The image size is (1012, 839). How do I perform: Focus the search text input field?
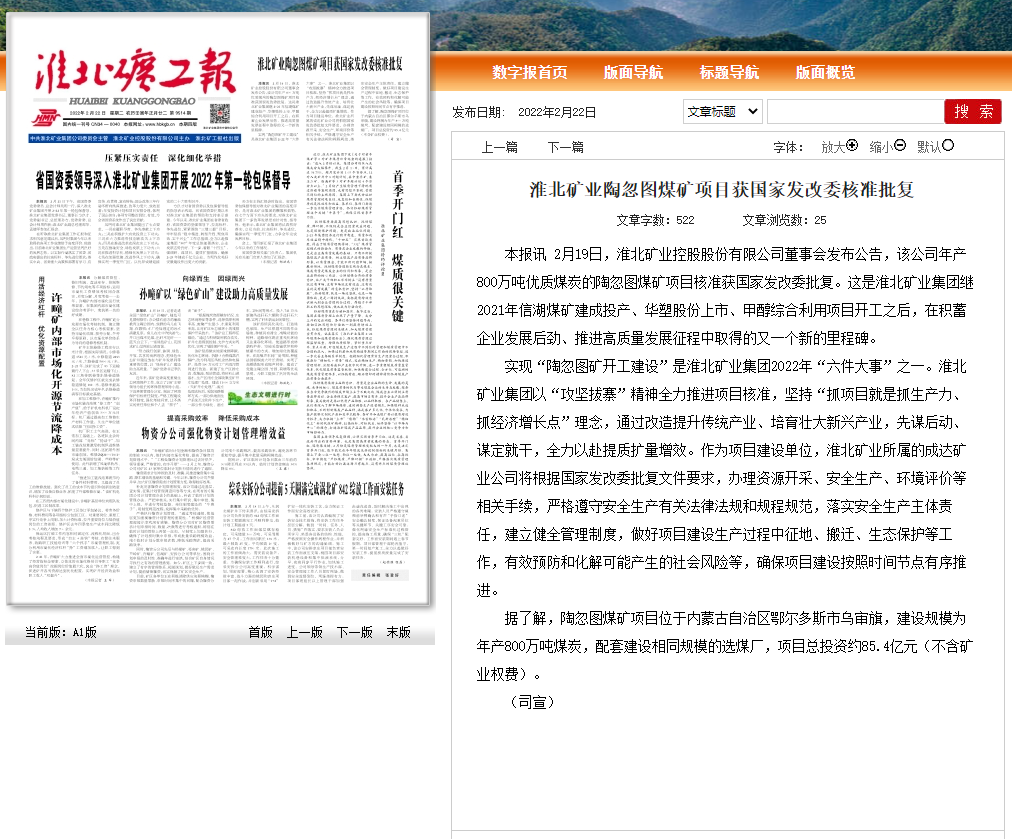pos(855,112)
